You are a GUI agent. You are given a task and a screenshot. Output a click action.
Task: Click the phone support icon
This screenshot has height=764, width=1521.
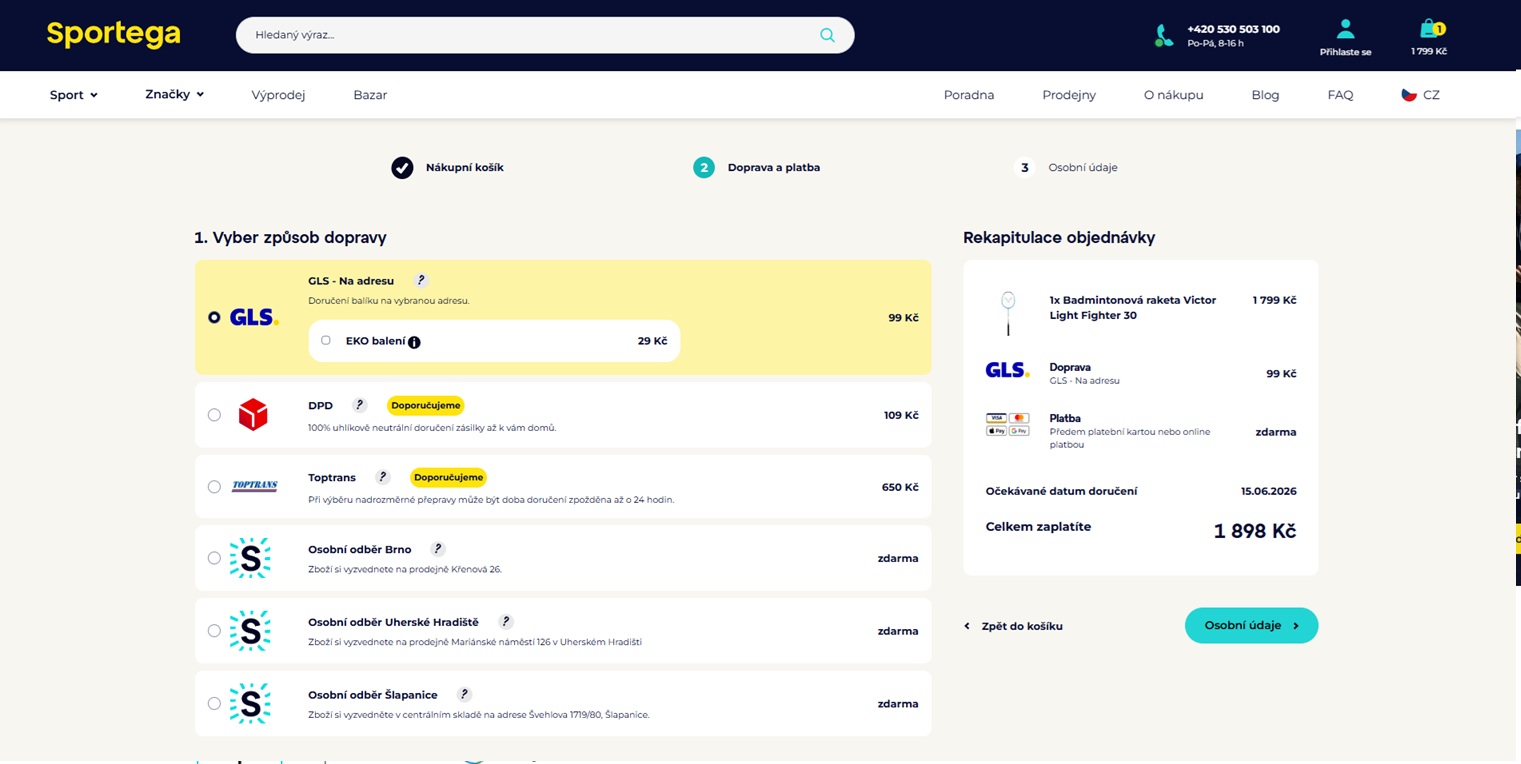click(x=1163, y=36)
